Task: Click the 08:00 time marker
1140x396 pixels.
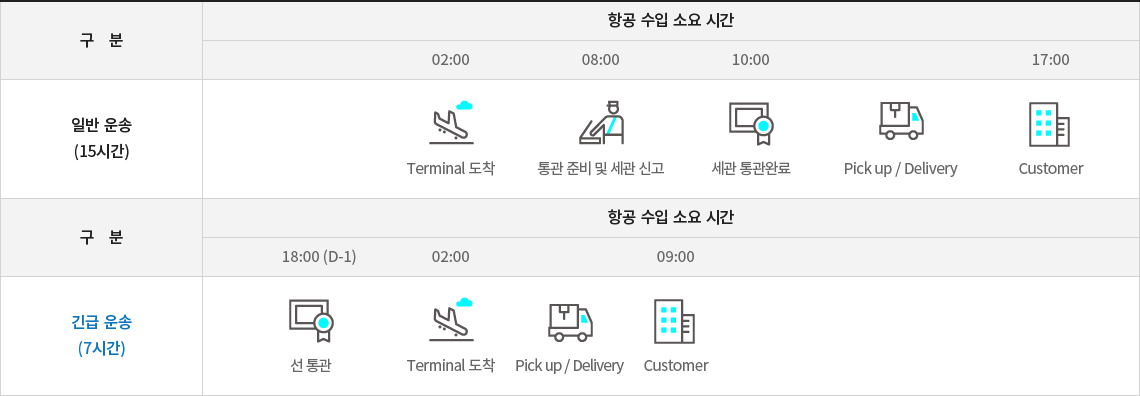Action: click(601, 60)
